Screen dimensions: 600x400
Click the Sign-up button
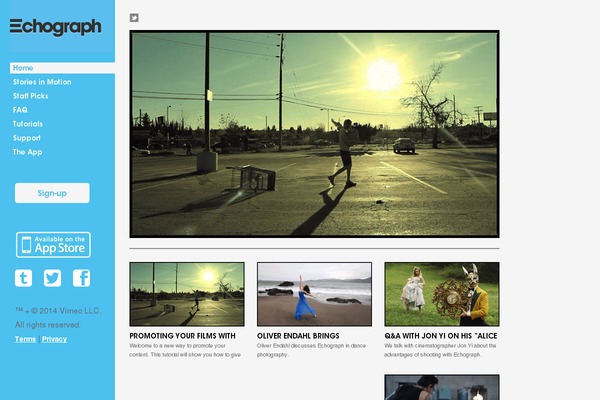click(x=52, y=193)
